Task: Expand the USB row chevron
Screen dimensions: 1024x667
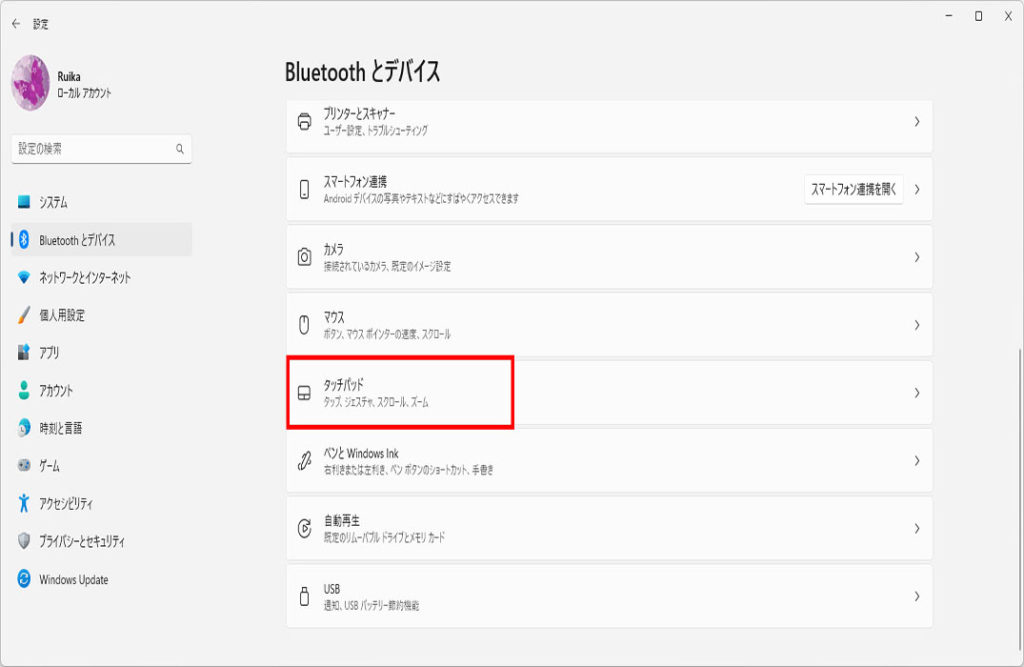Action: 916,596
